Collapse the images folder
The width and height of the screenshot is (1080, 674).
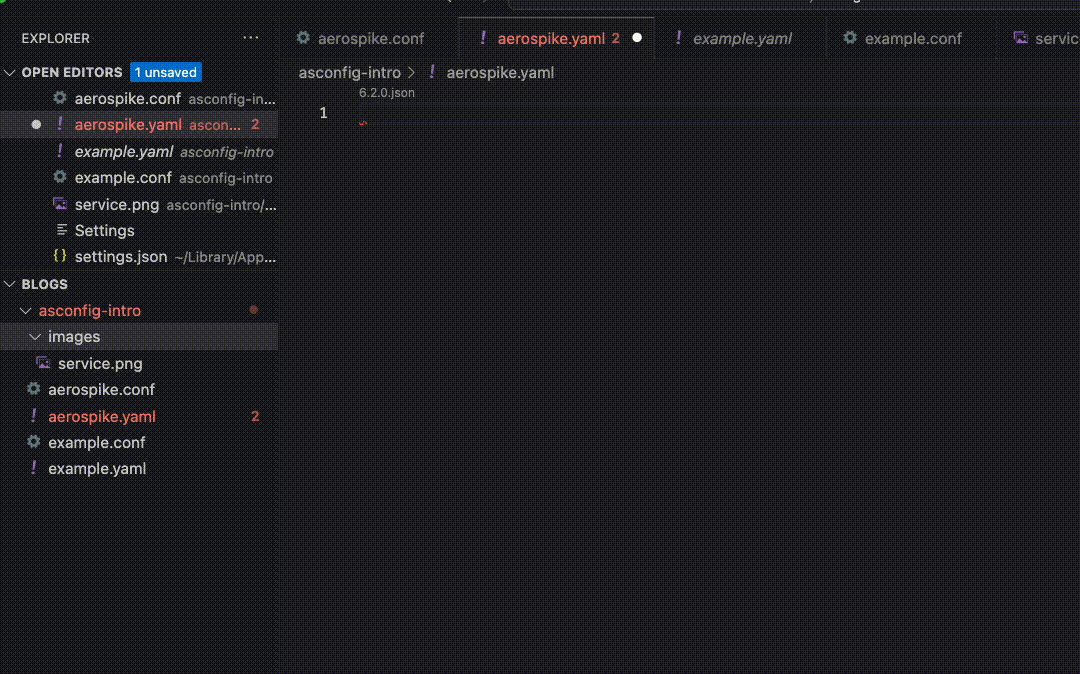(x=37, y=336)
